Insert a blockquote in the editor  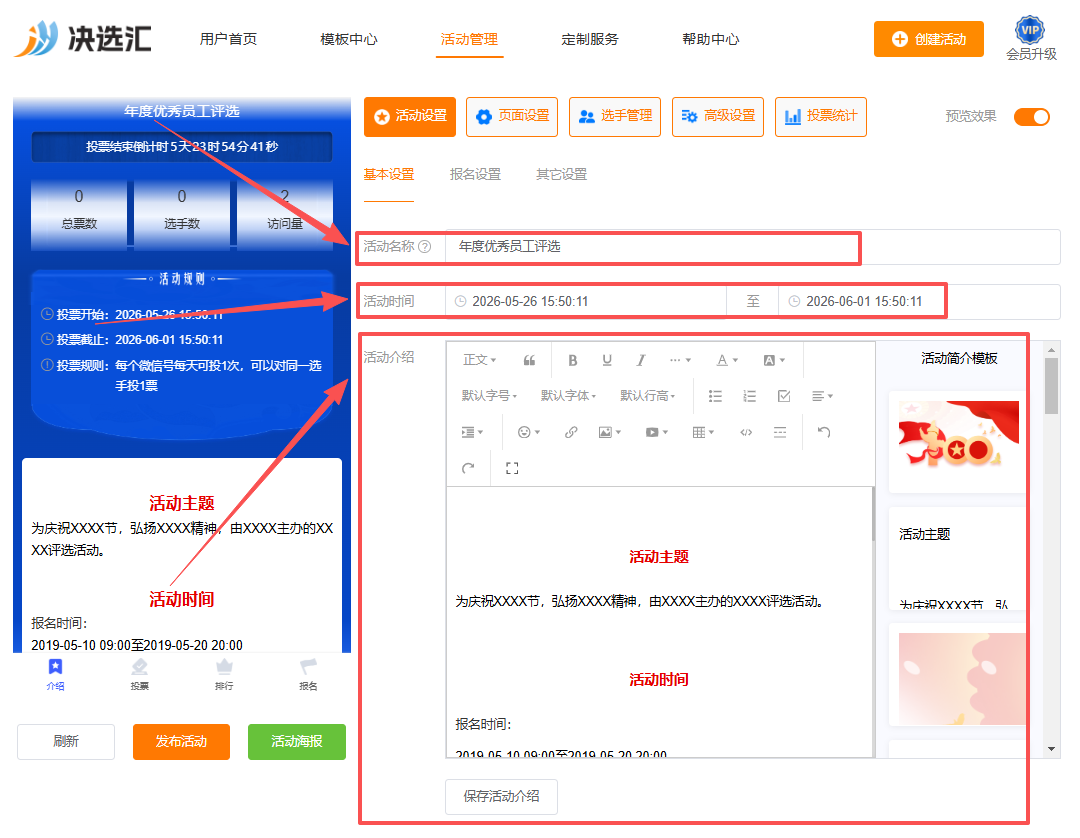(x=529, y=360)
